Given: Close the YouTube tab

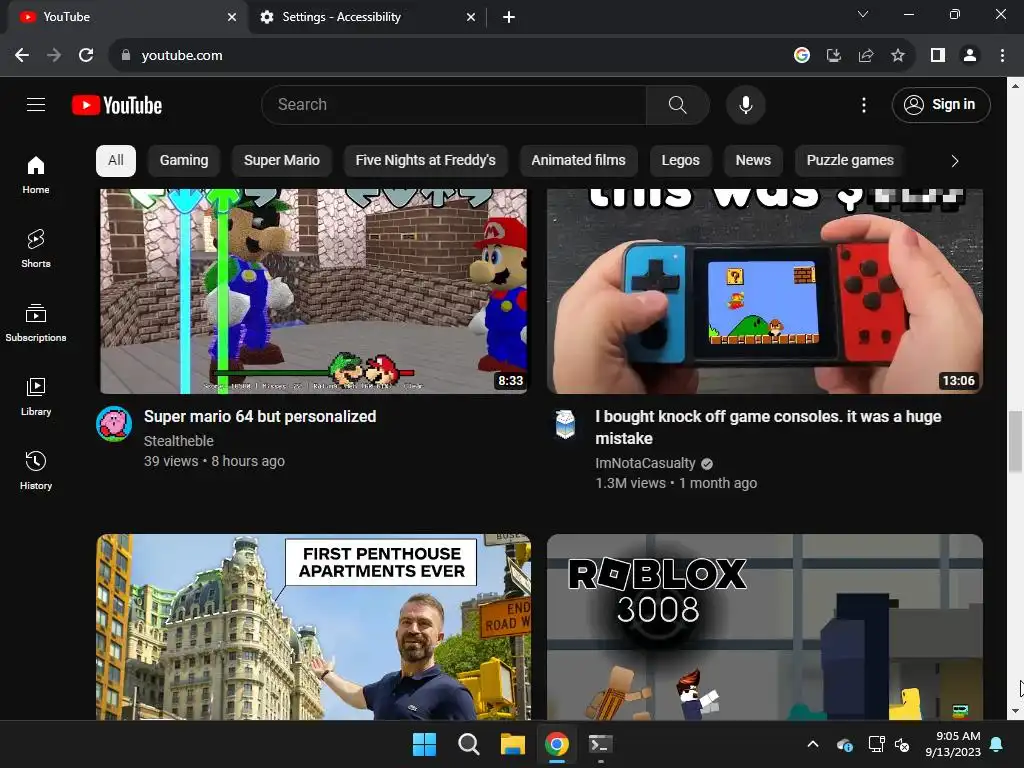Looking at the screenshot, I should pos(232,17).
